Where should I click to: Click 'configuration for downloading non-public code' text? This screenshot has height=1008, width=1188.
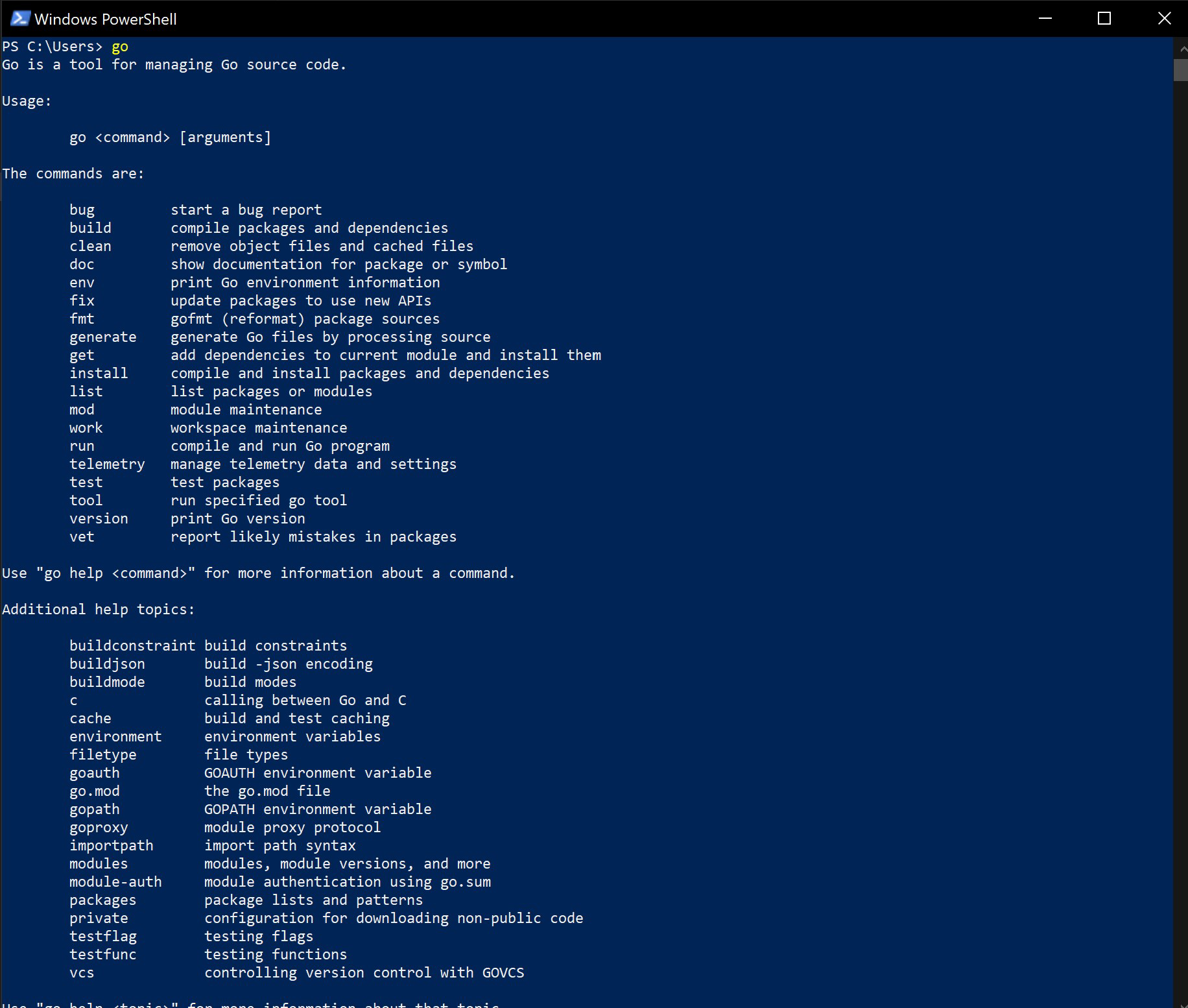click(394, 918)
